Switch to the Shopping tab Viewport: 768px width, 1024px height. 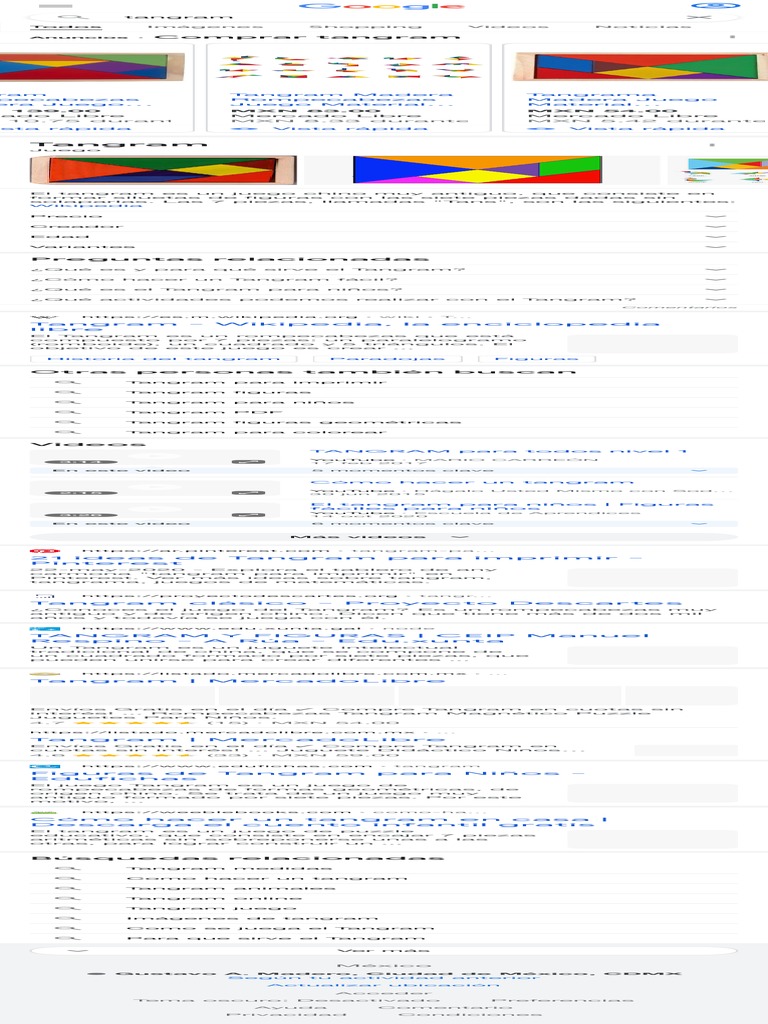366,27
